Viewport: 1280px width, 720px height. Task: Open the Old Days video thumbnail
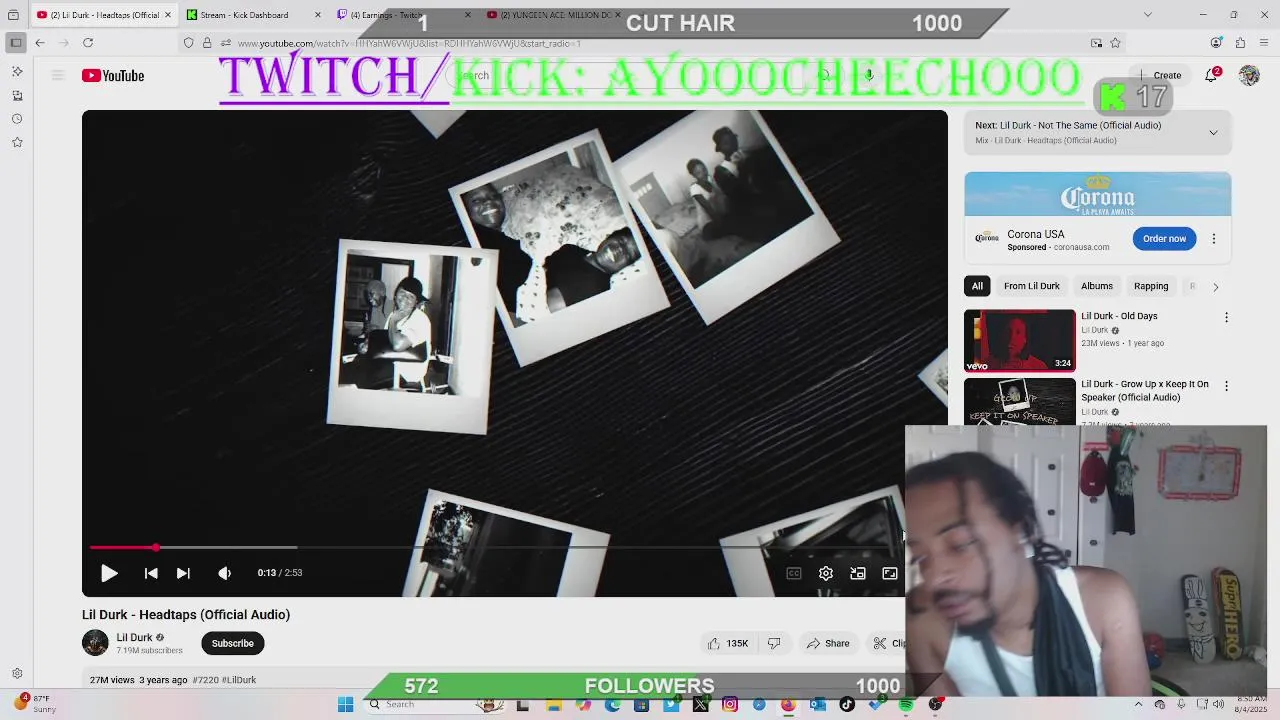point(1019,340)
